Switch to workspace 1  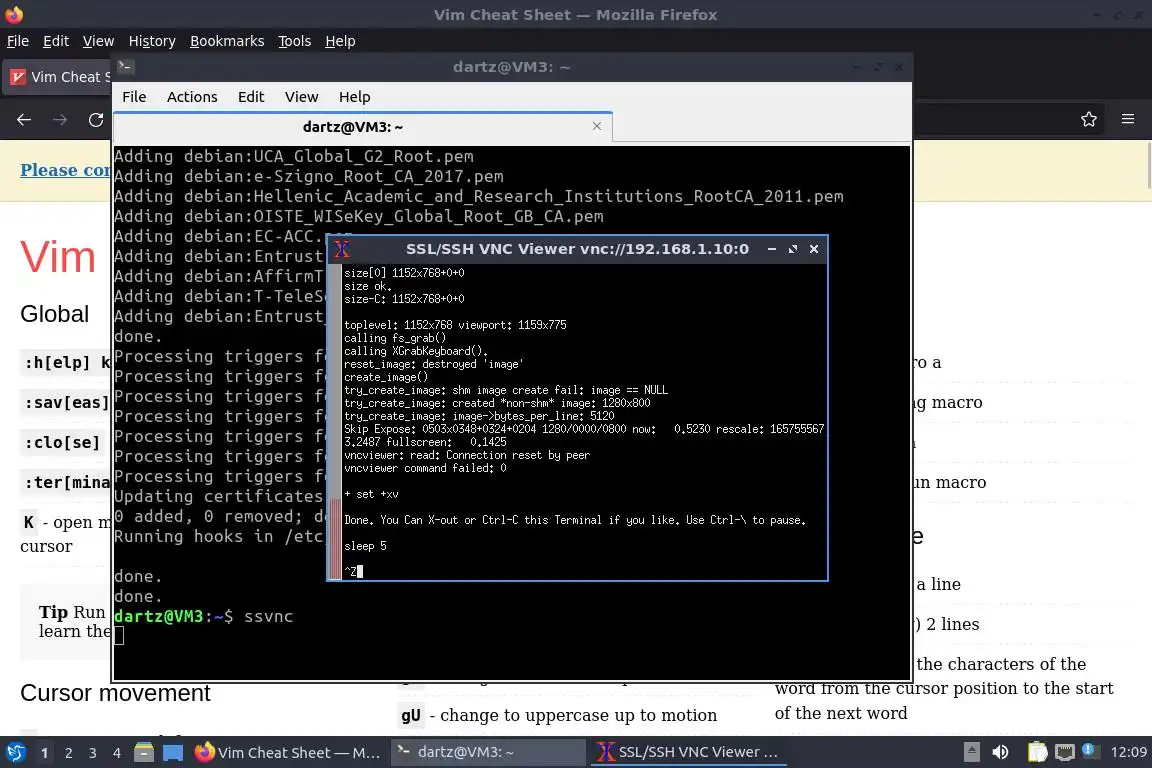(44, 753)
